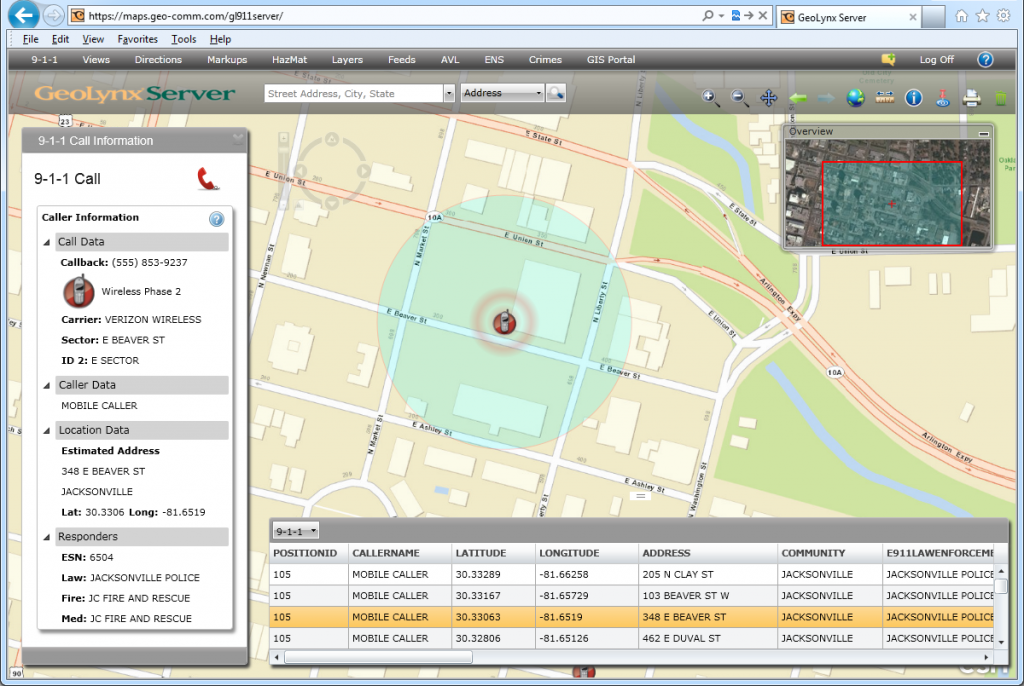Minimize the Overview map panel
1024x686 pixels.
tap(984, 133)
